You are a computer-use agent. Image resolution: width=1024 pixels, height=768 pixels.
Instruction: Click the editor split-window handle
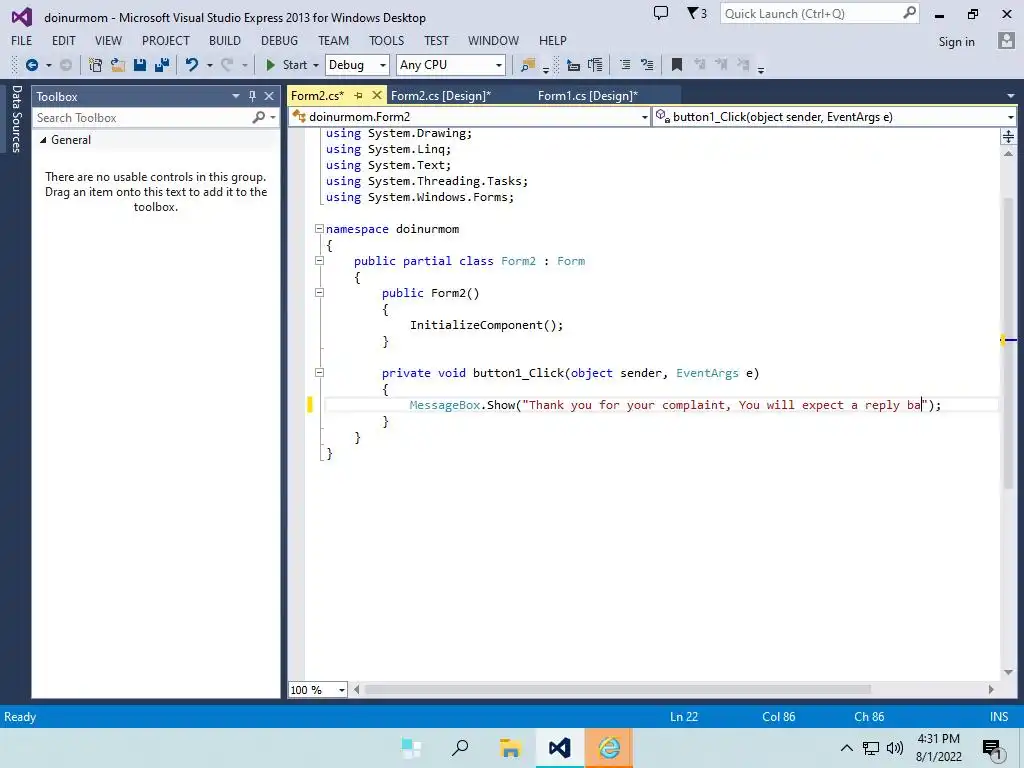click(1008, 136)
